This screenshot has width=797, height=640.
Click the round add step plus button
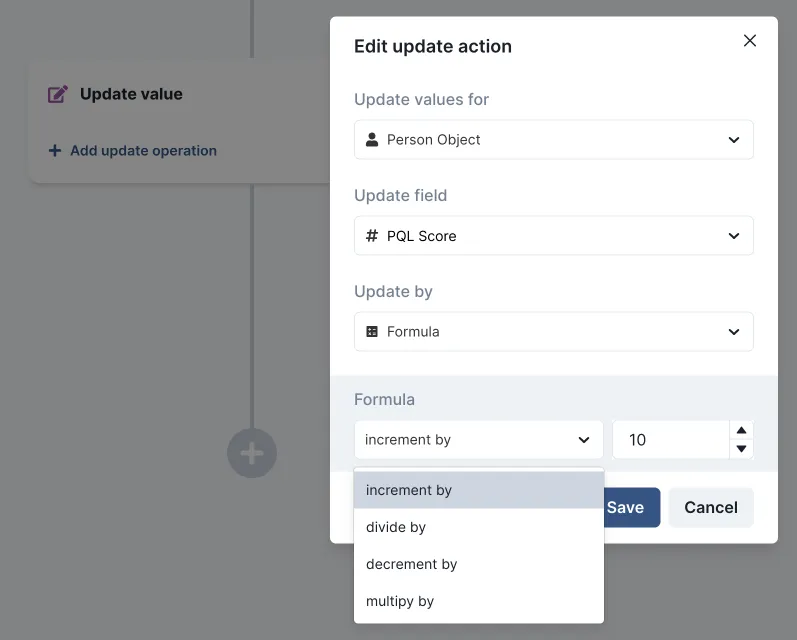click(252, 454)
